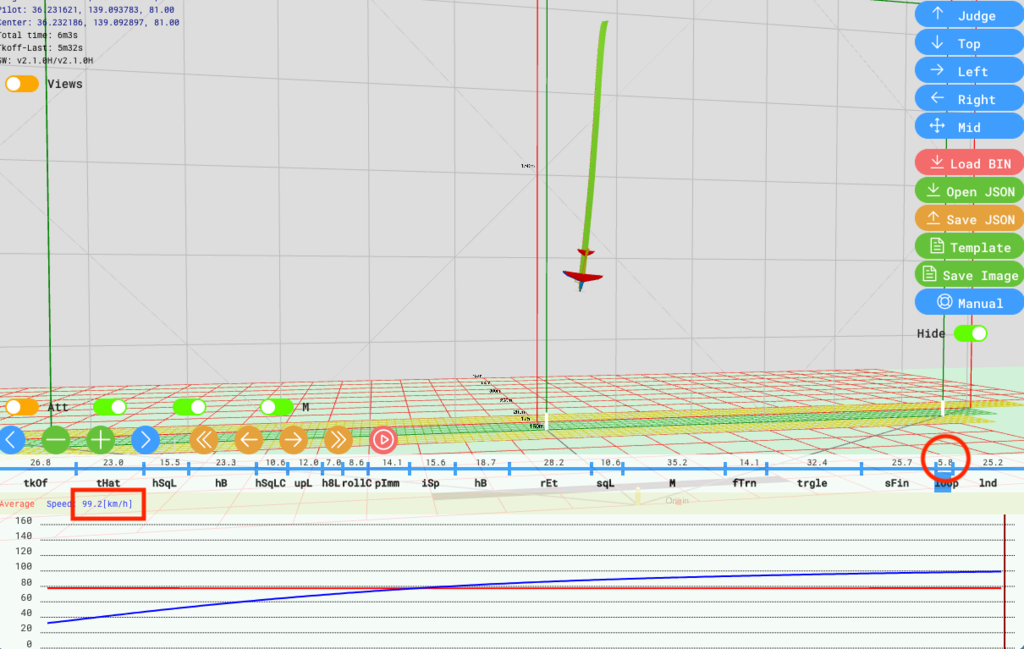The image size is (1024, 649).
Task: Toggle the Views switch
Action: (x=22, y=84)
